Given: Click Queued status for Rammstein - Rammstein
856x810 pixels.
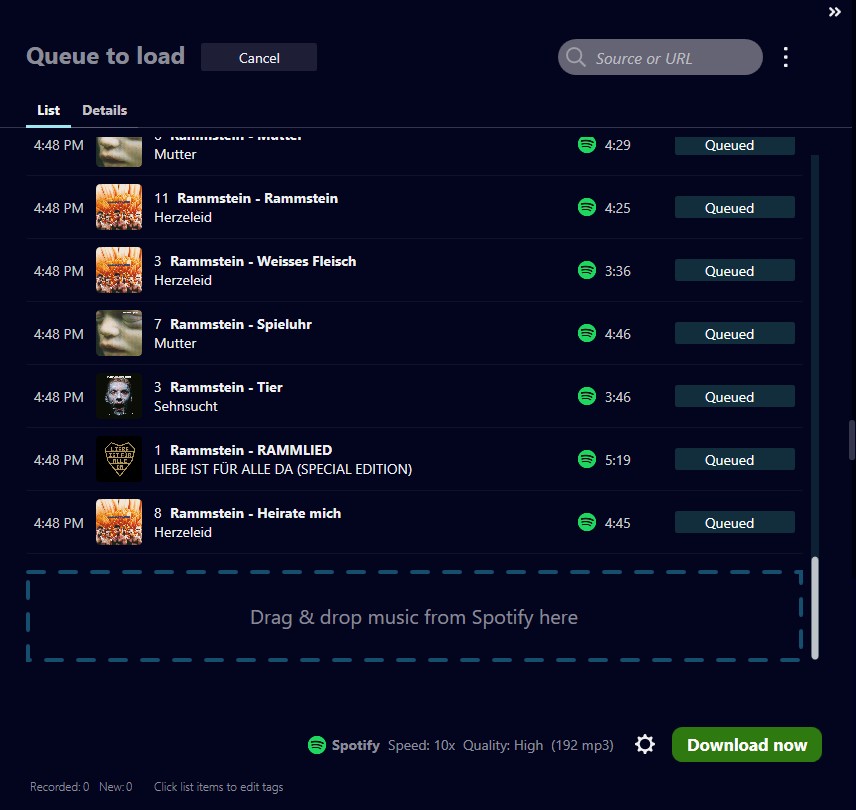Looking at the screenshot, I should click(734, 207).
